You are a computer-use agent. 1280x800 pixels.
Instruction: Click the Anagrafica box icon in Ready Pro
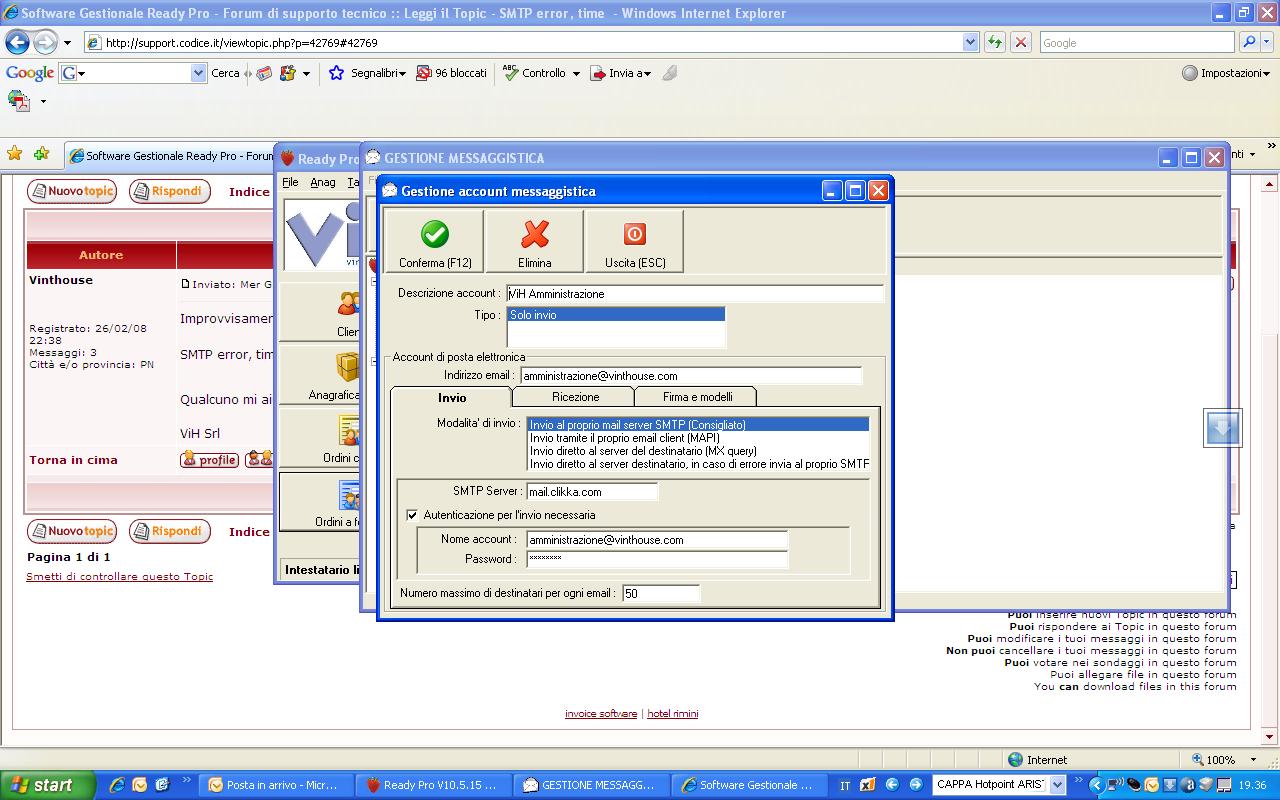(348, 367)
